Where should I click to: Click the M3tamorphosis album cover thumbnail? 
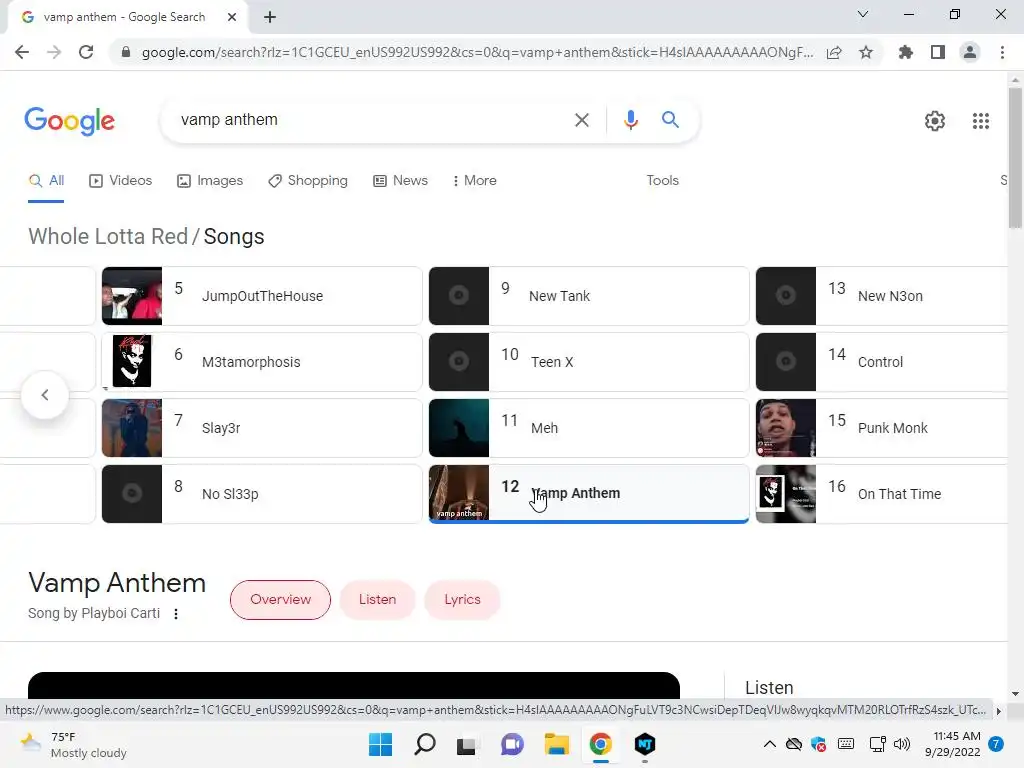coord(132,362)
